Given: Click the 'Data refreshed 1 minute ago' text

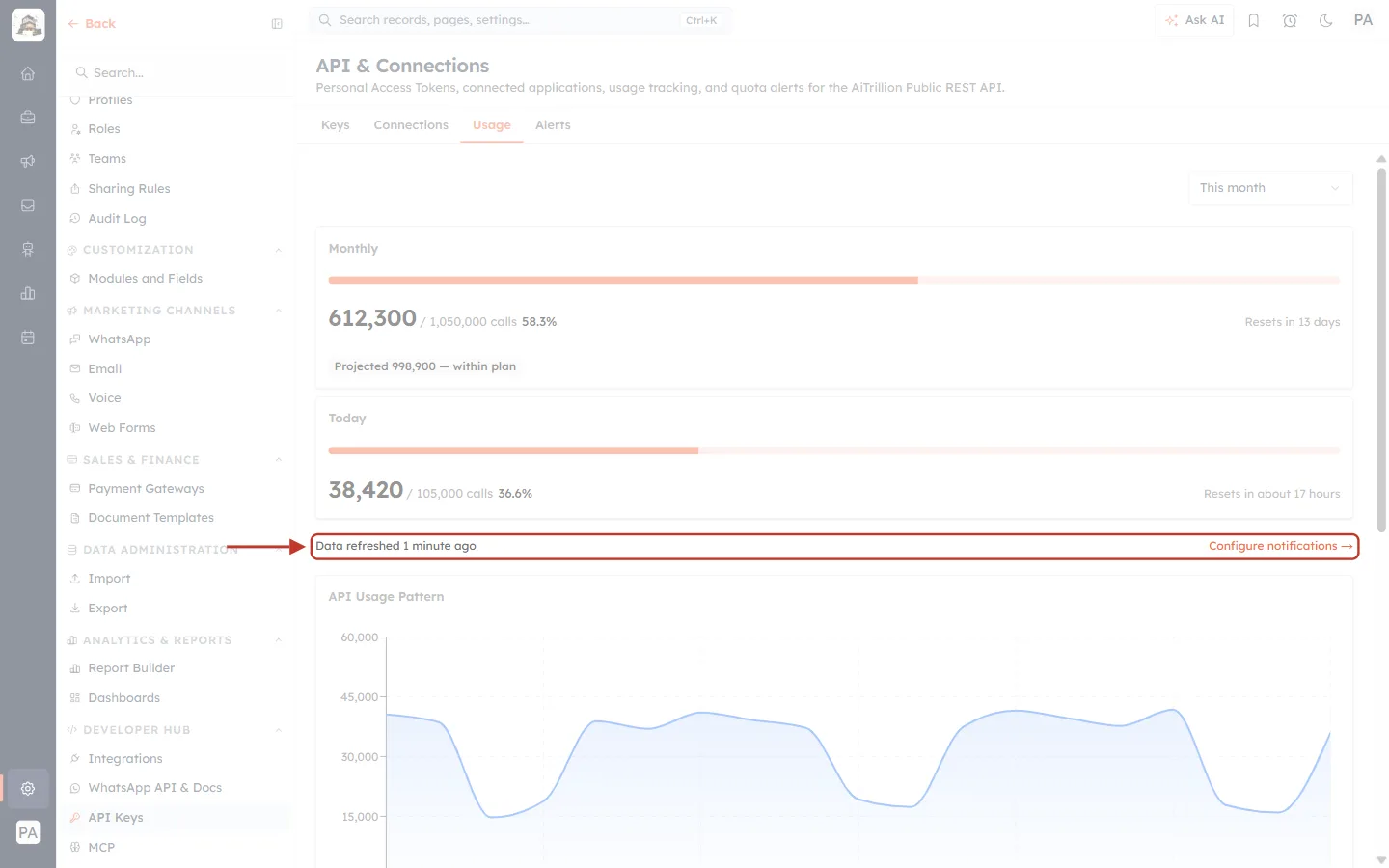Looking at the screenshot, I should (x=395, y=546).
